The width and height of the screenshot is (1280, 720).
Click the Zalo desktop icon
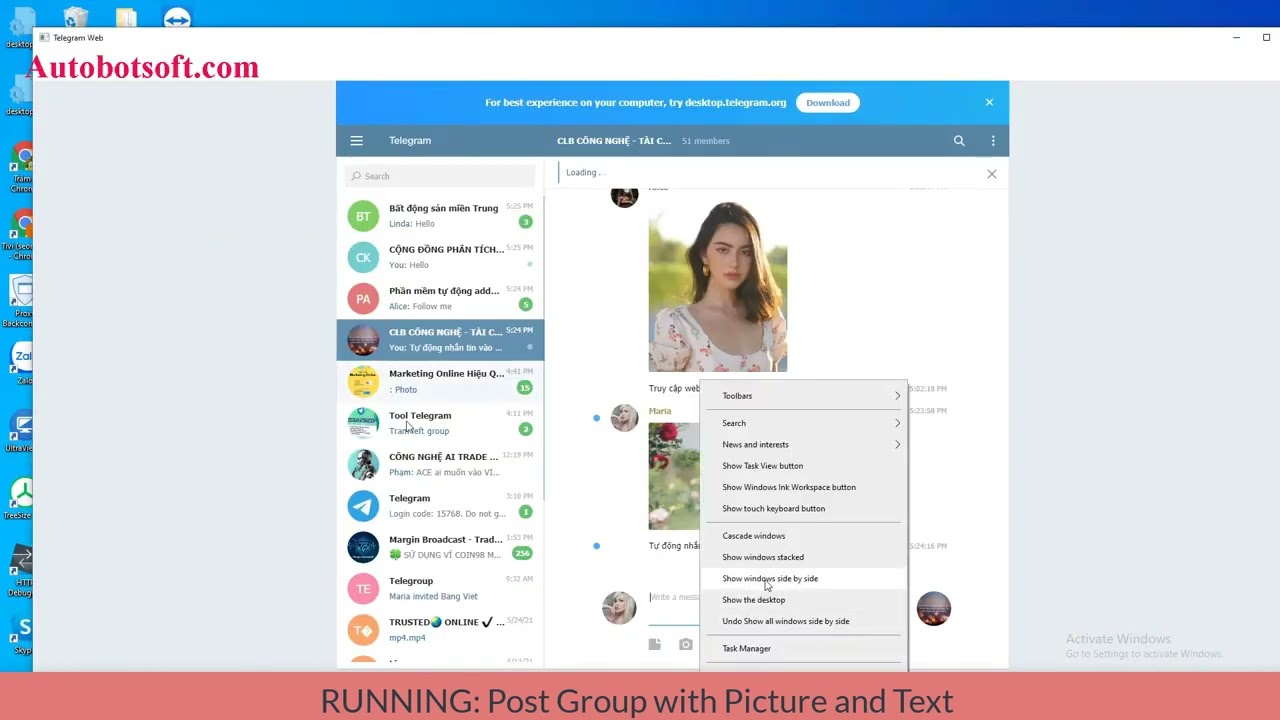[22, 362]
